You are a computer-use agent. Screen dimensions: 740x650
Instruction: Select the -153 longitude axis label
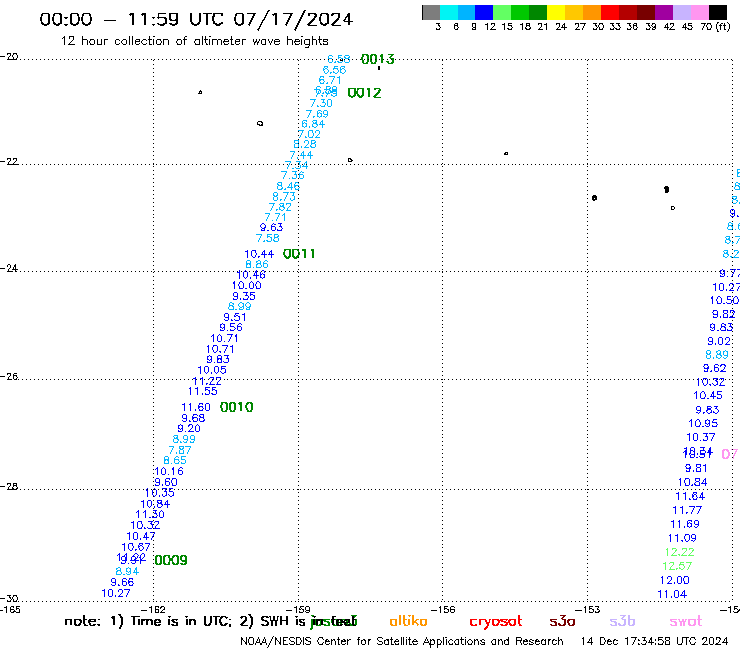pyautogui.click(x=588, y=609)
